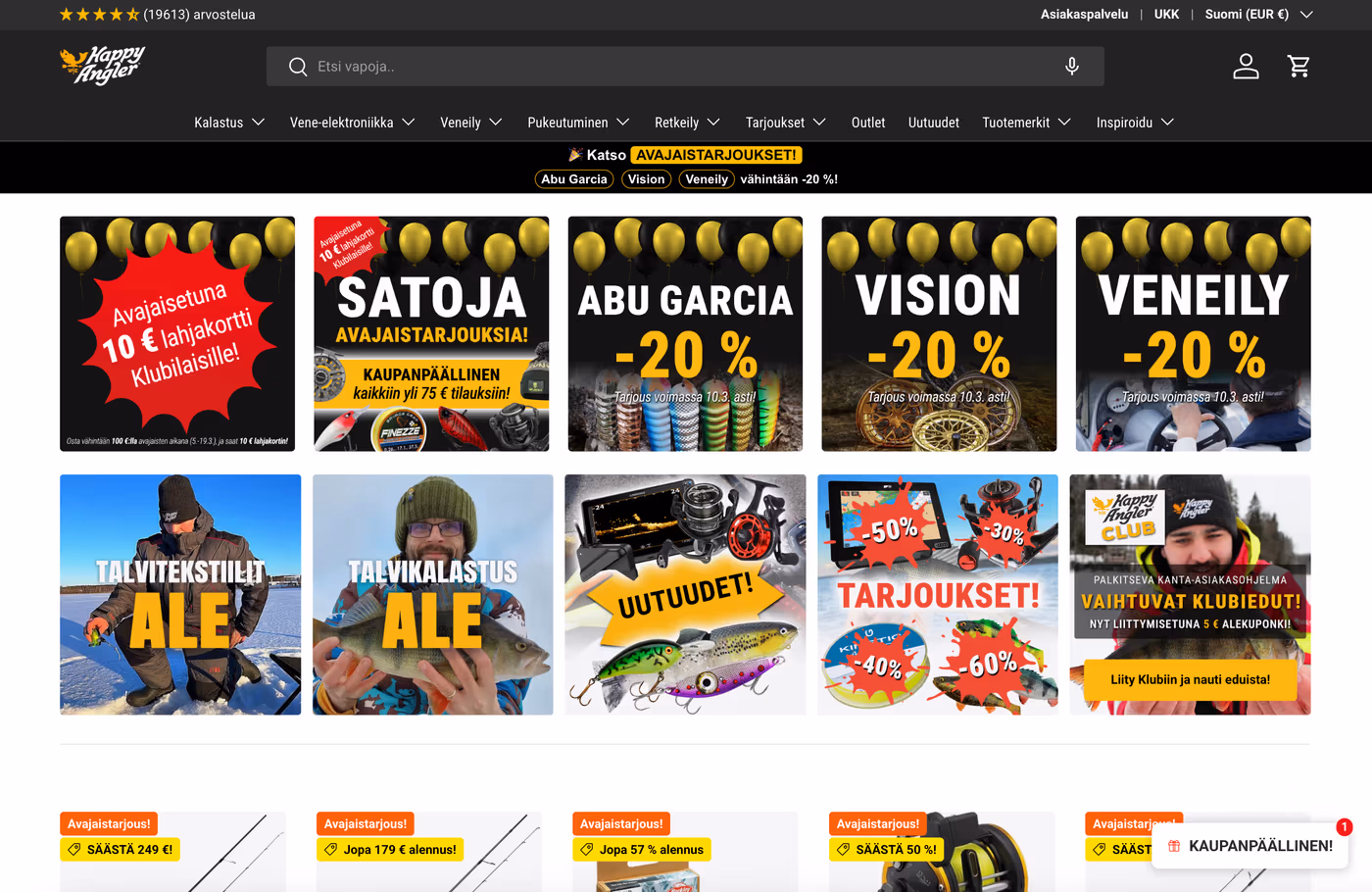Expand the Retkeily menu

click(x=688, y=123)
